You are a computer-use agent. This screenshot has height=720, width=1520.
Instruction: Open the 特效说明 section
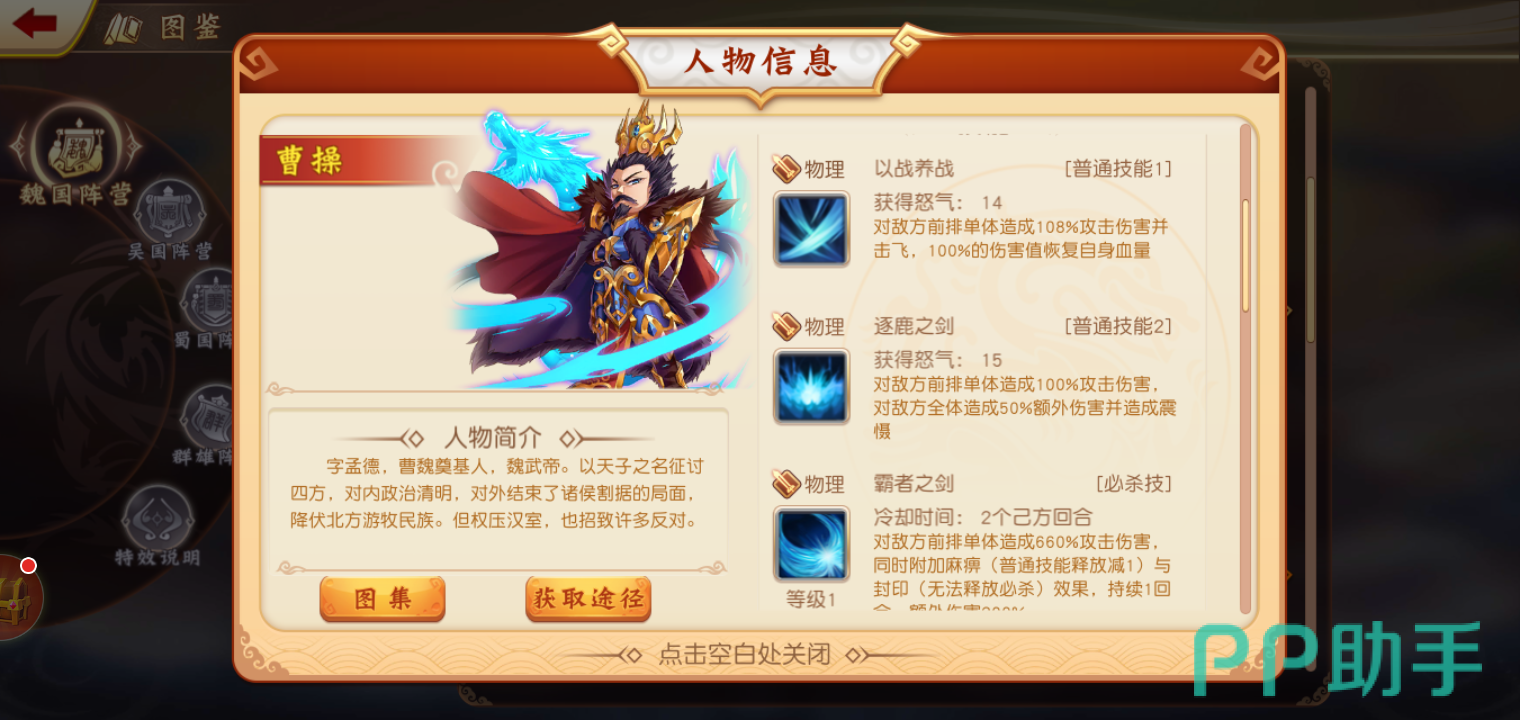coord(157,525)
